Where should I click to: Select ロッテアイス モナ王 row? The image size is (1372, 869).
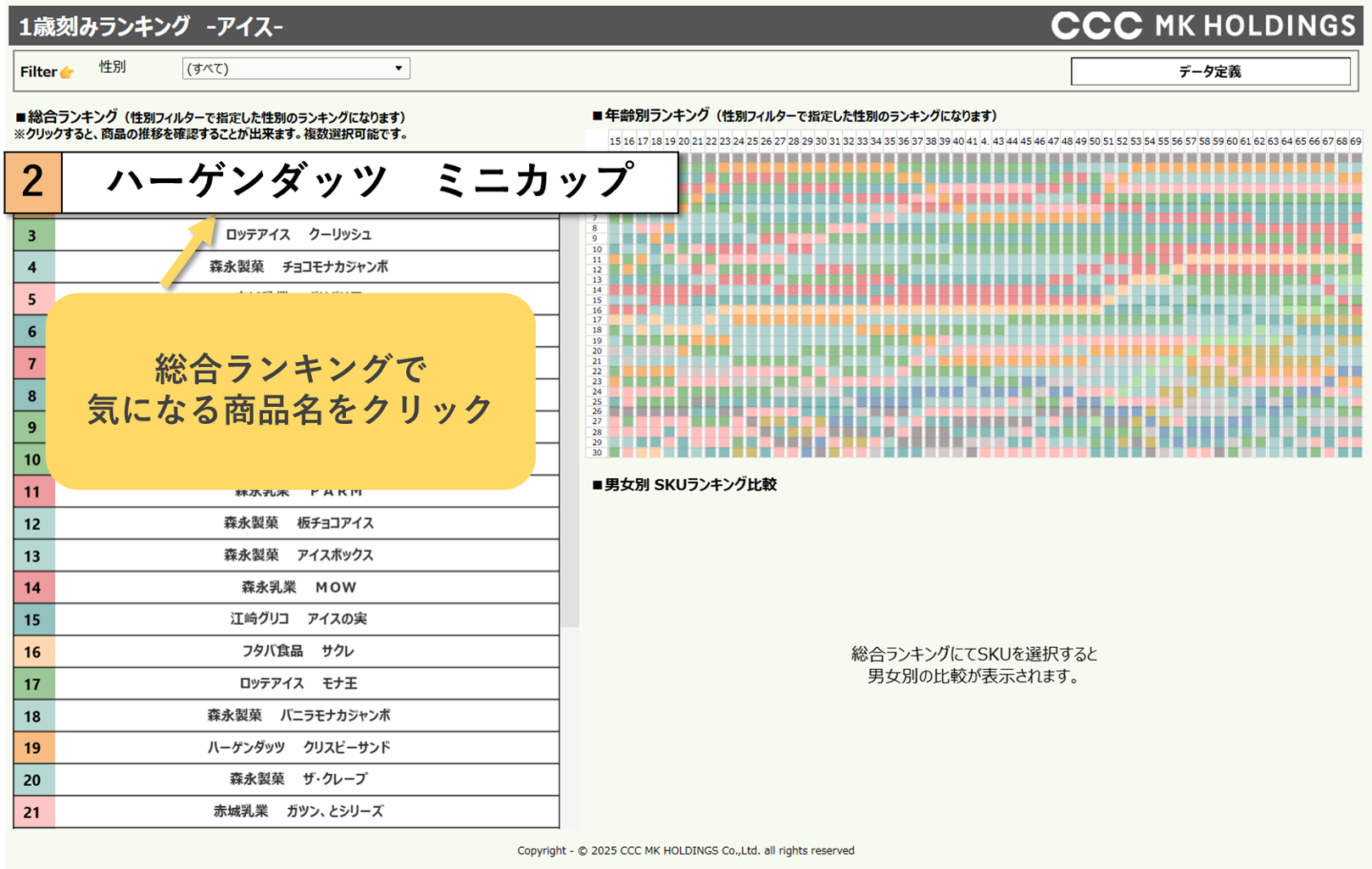[306, 683]
